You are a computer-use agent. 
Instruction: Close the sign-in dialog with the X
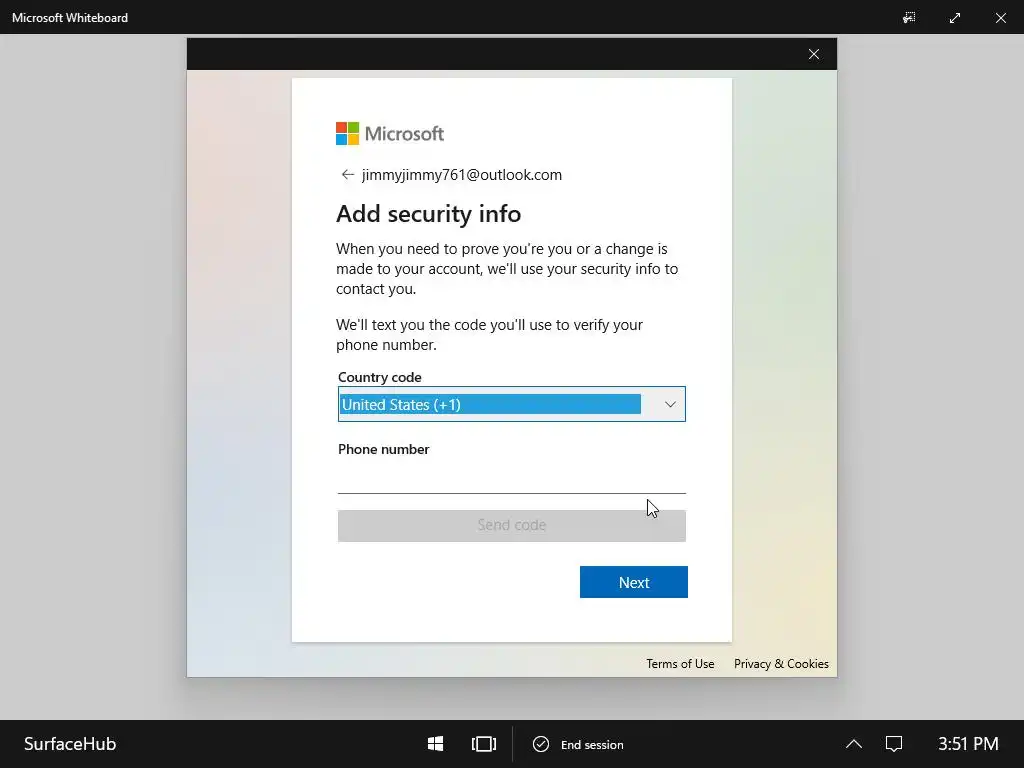click(x=814, y=54)
